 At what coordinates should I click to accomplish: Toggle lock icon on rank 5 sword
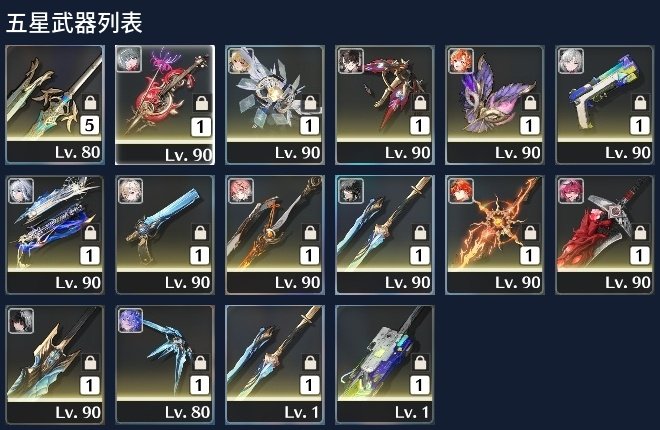[90, 102]
